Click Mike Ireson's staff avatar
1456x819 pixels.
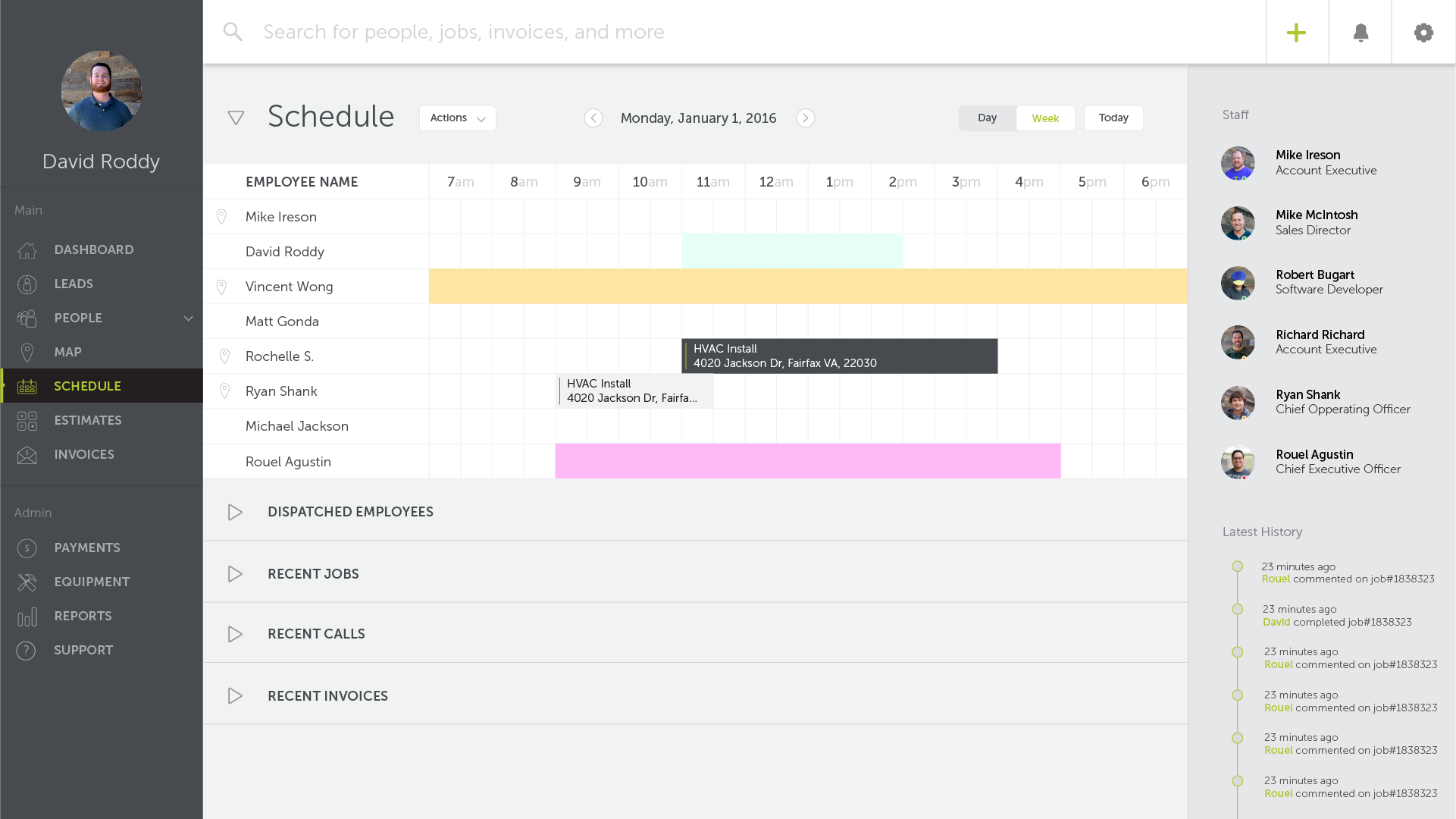[x=1238, y=163]
